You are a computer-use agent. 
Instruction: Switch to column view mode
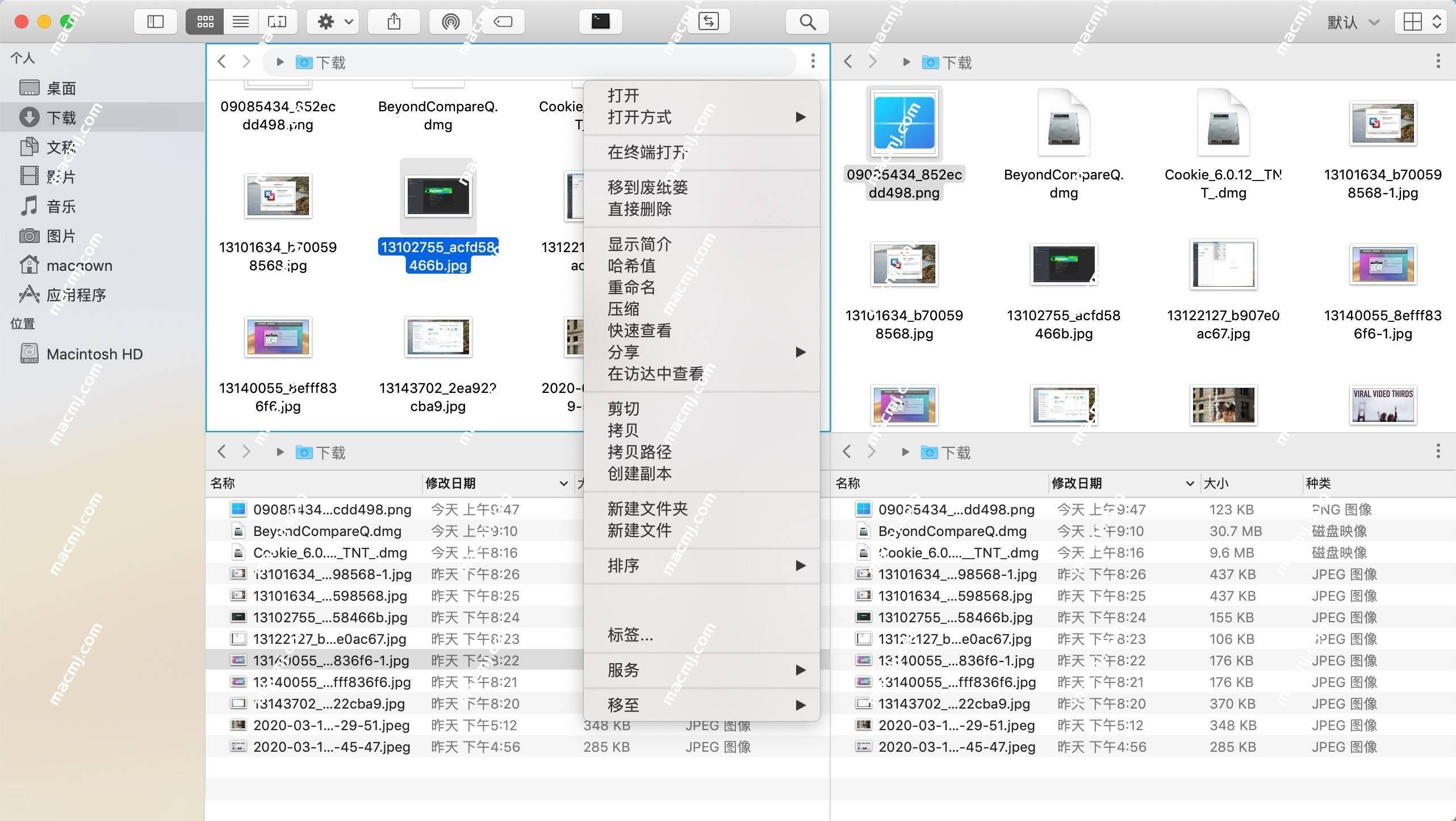click(277, 22)
